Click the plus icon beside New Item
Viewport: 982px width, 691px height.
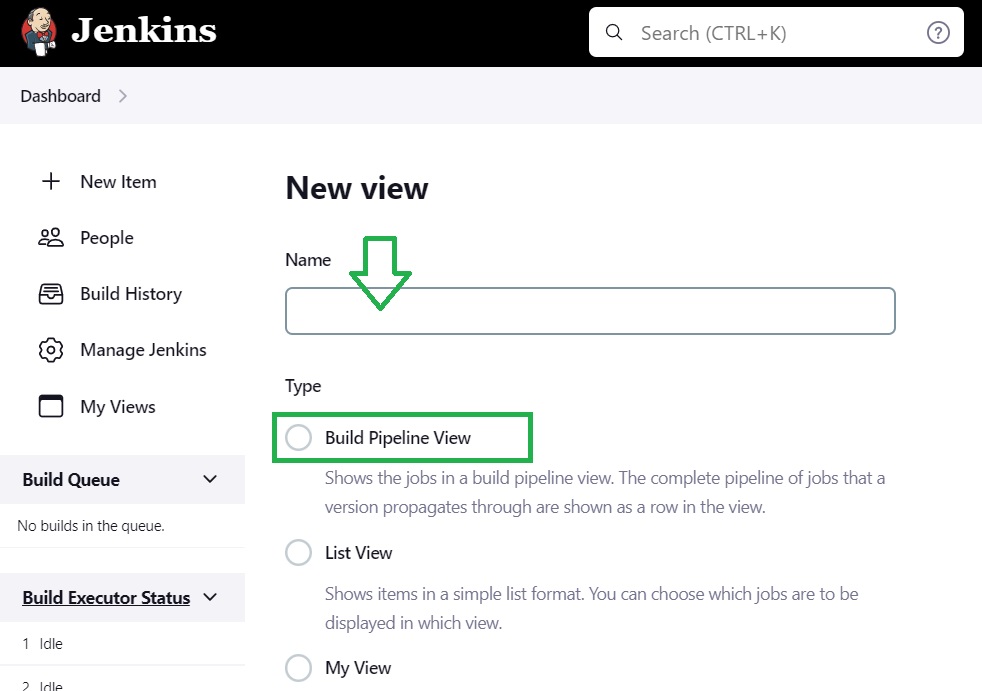[51, 182]
